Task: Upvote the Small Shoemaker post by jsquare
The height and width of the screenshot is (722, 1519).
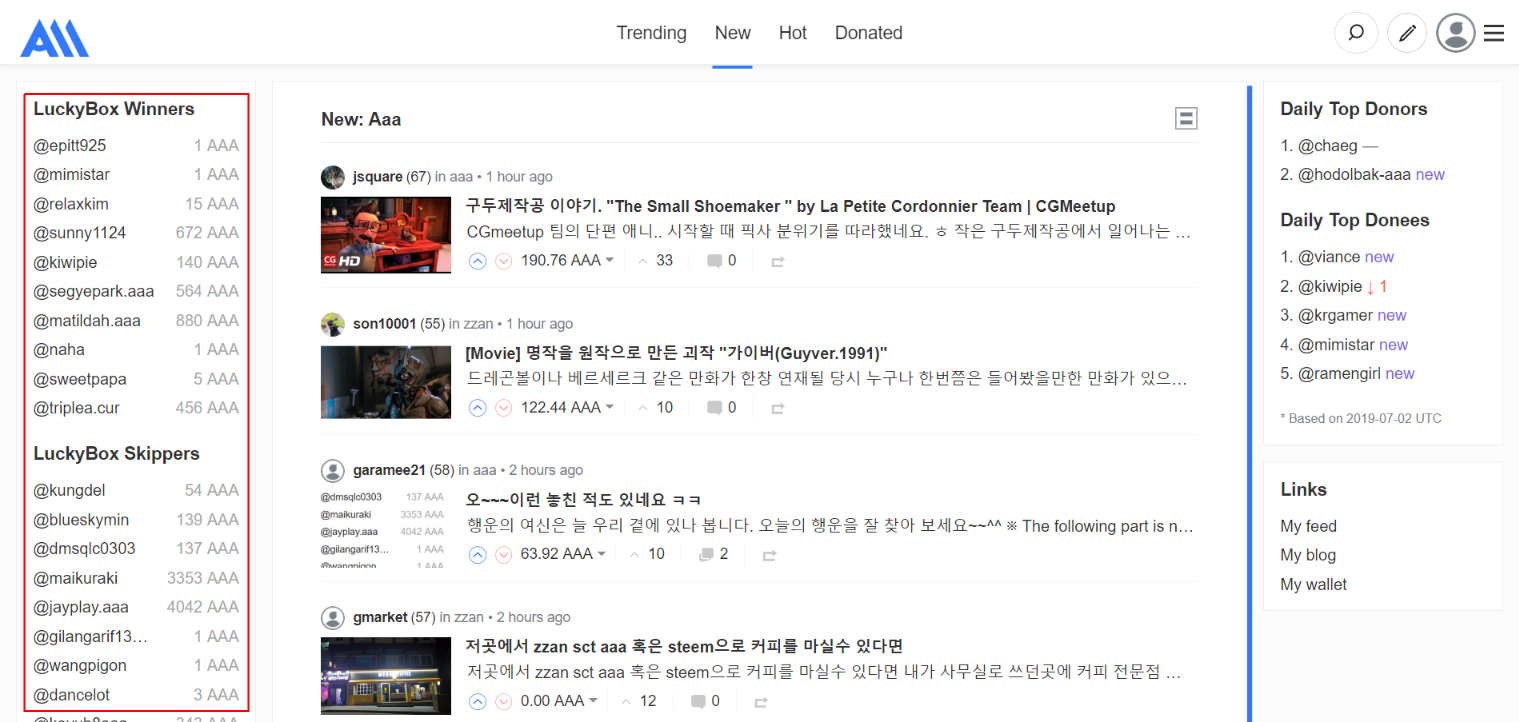Action: click(x=478, y=261)
